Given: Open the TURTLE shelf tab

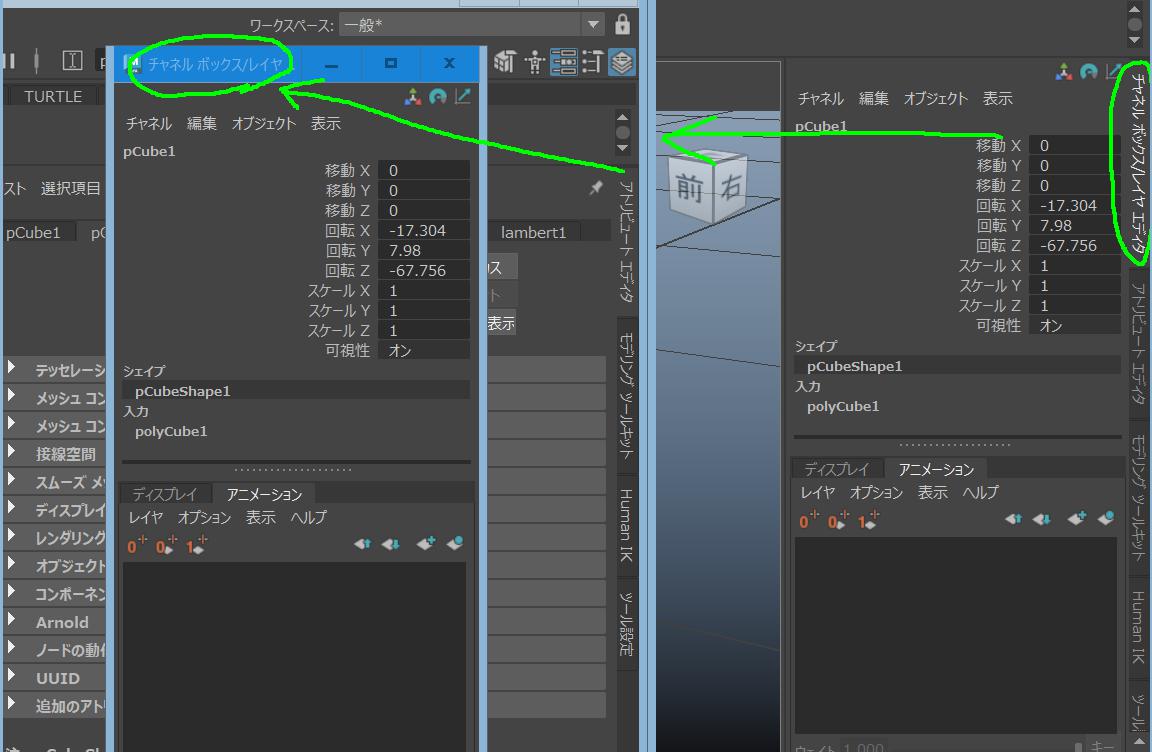Looking at the screenshot, I should pos(53,96).
